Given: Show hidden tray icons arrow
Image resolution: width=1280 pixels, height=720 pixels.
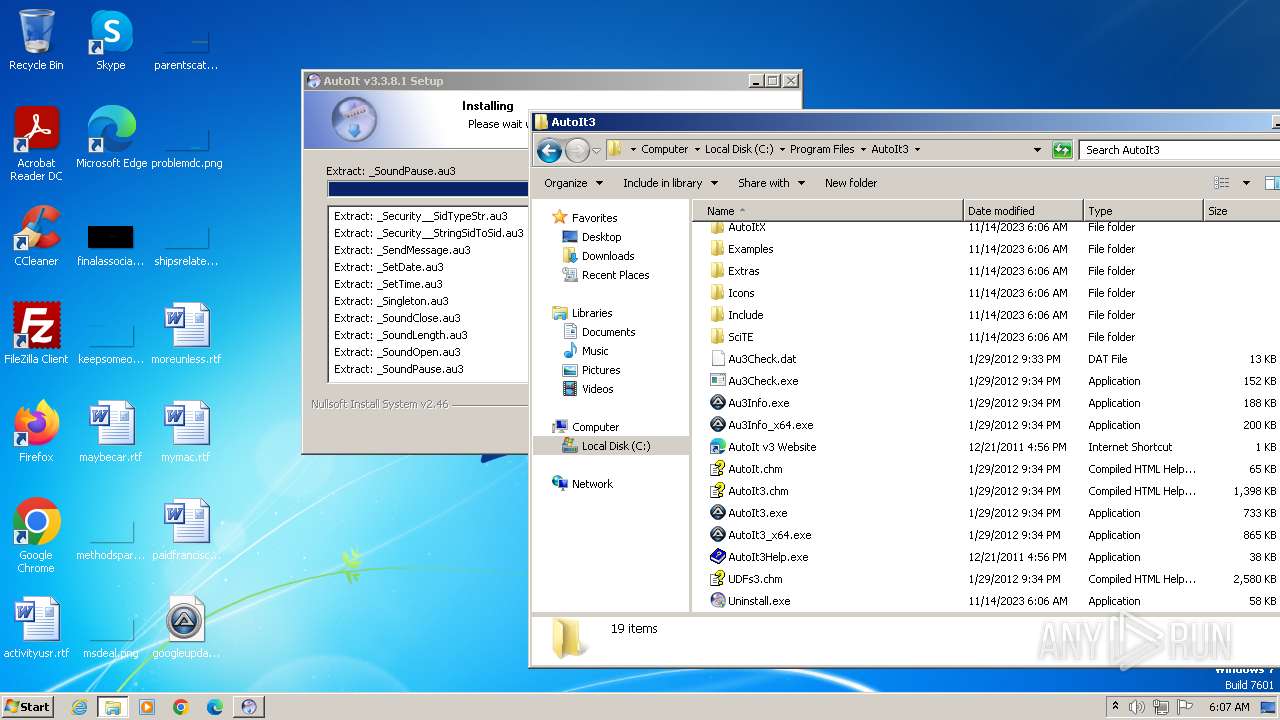Looking at the screenshot, I should coord(1115,707).
